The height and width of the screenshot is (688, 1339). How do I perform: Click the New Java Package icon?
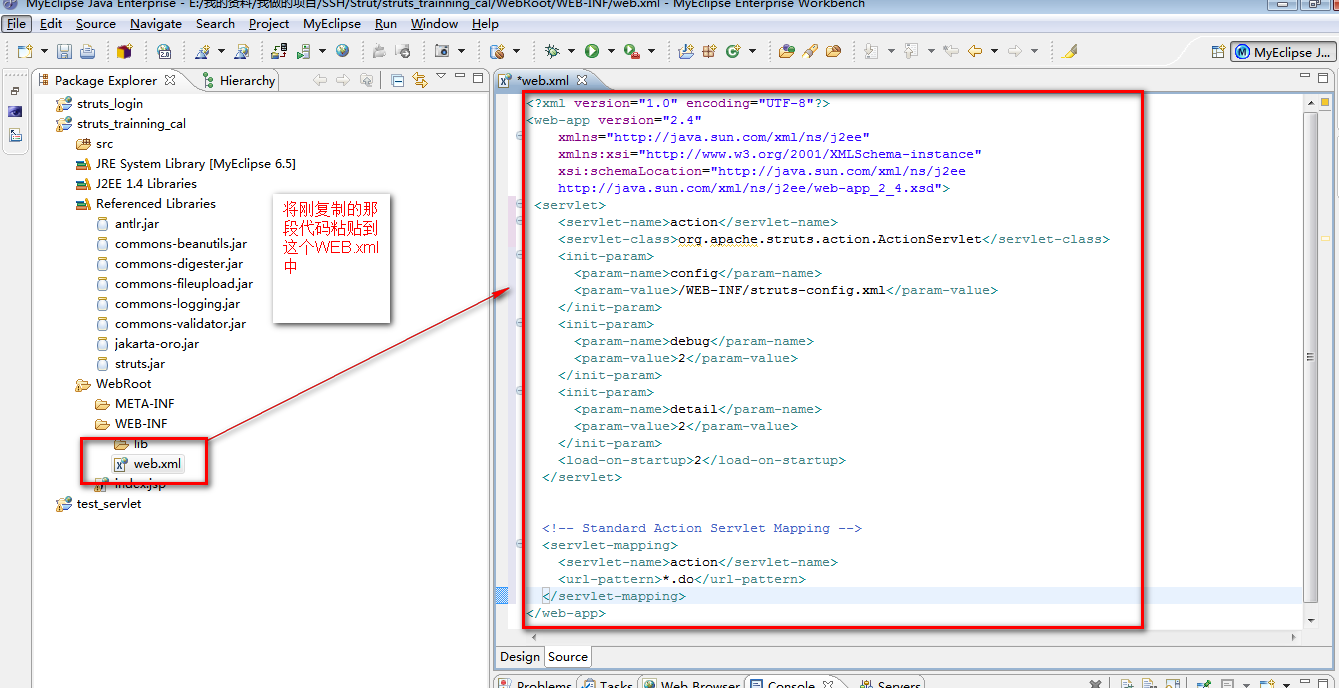point(709,51)
